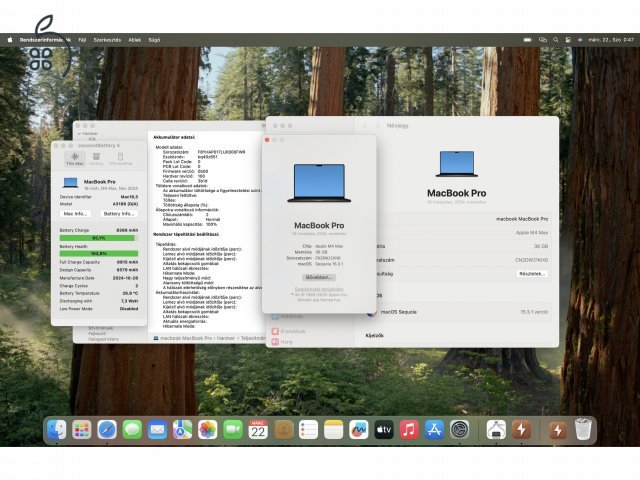Click the Low Power Mode Disabled row

(x=99, y=309)
